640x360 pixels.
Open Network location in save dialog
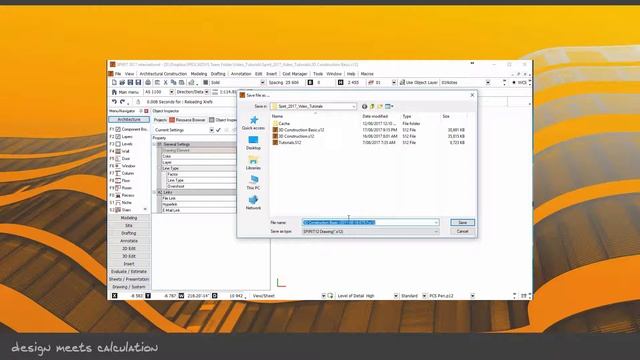click(x=253, y=202)
